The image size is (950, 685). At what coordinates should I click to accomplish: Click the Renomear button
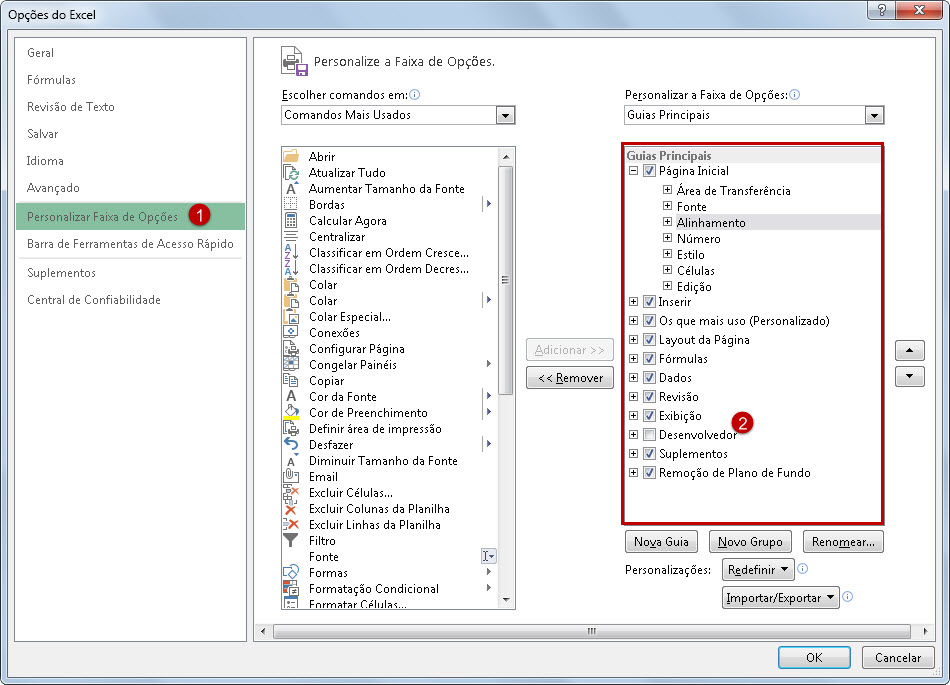tap(843, 542)
